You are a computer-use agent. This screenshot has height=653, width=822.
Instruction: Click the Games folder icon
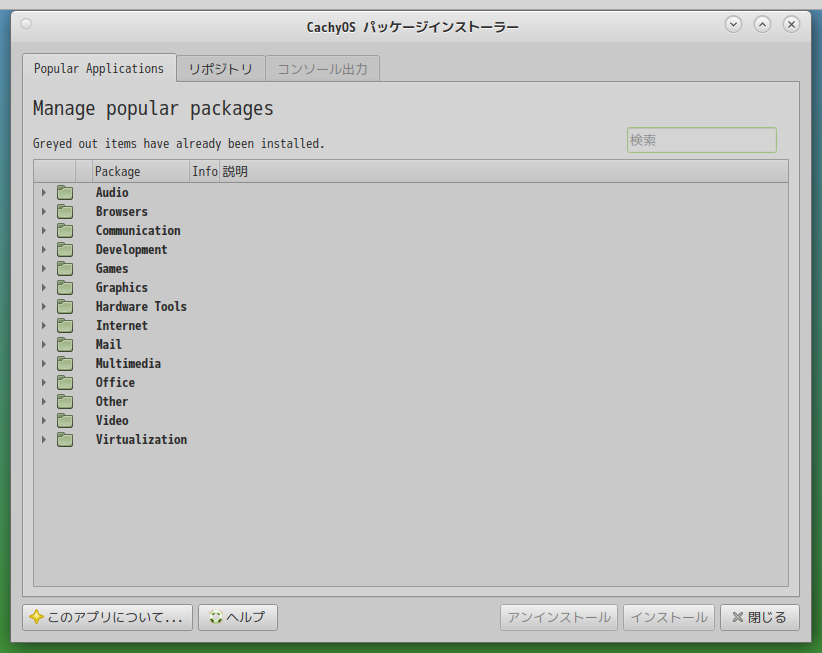(65, 268)
